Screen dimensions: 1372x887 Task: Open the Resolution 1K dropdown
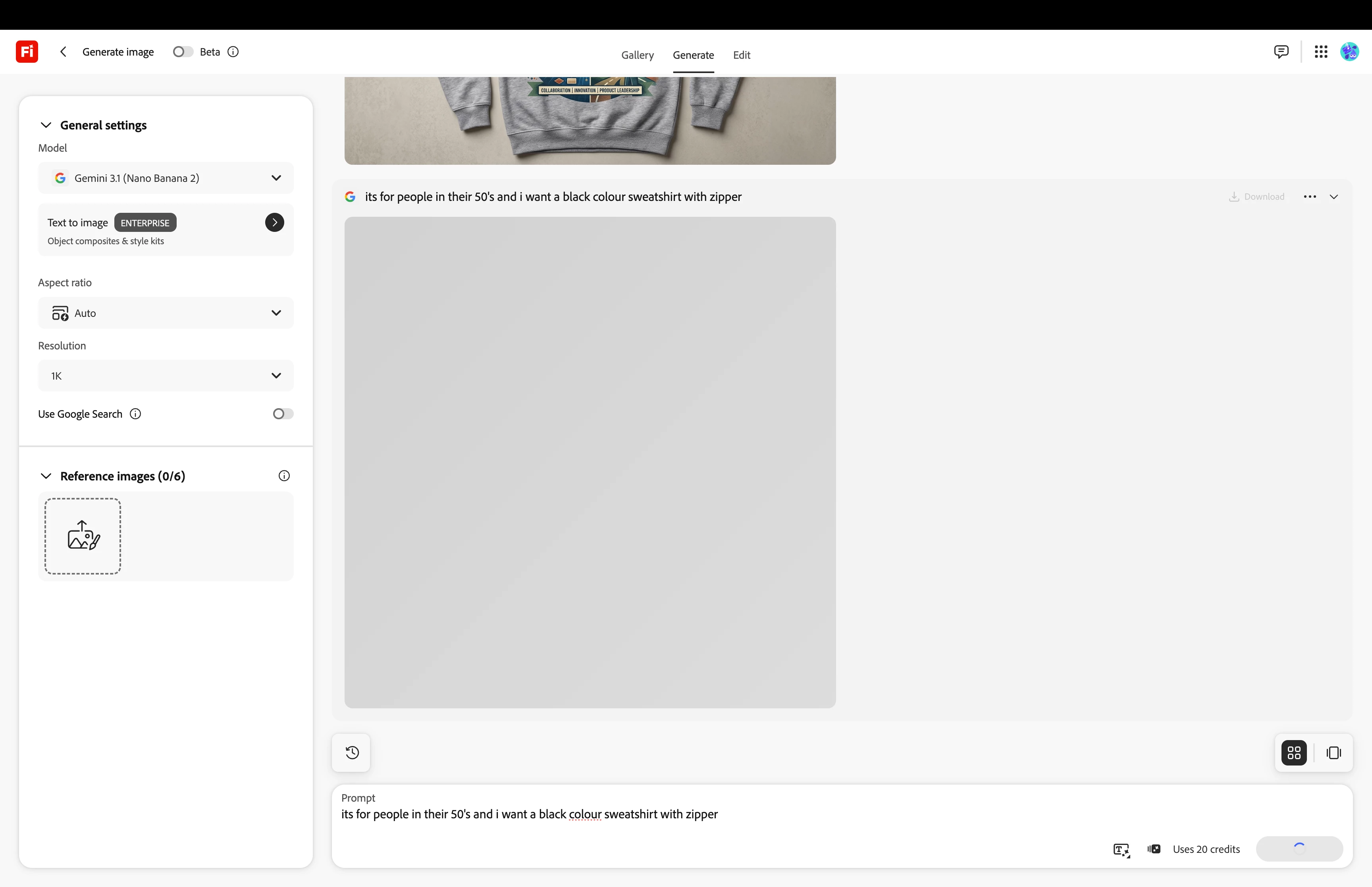166,376
